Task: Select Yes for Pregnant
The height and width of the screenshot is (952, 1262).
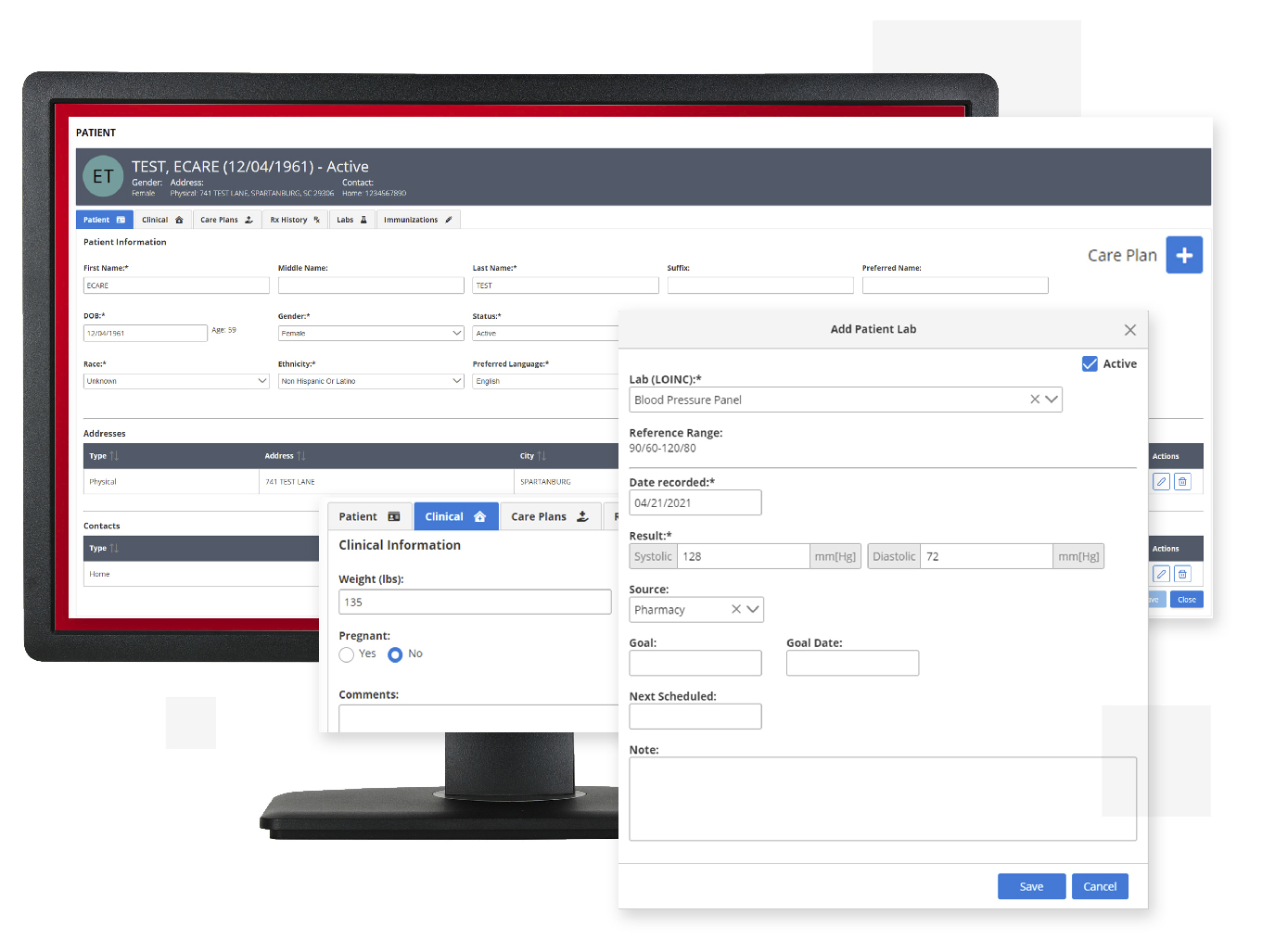Action: [x=346, y=654]
